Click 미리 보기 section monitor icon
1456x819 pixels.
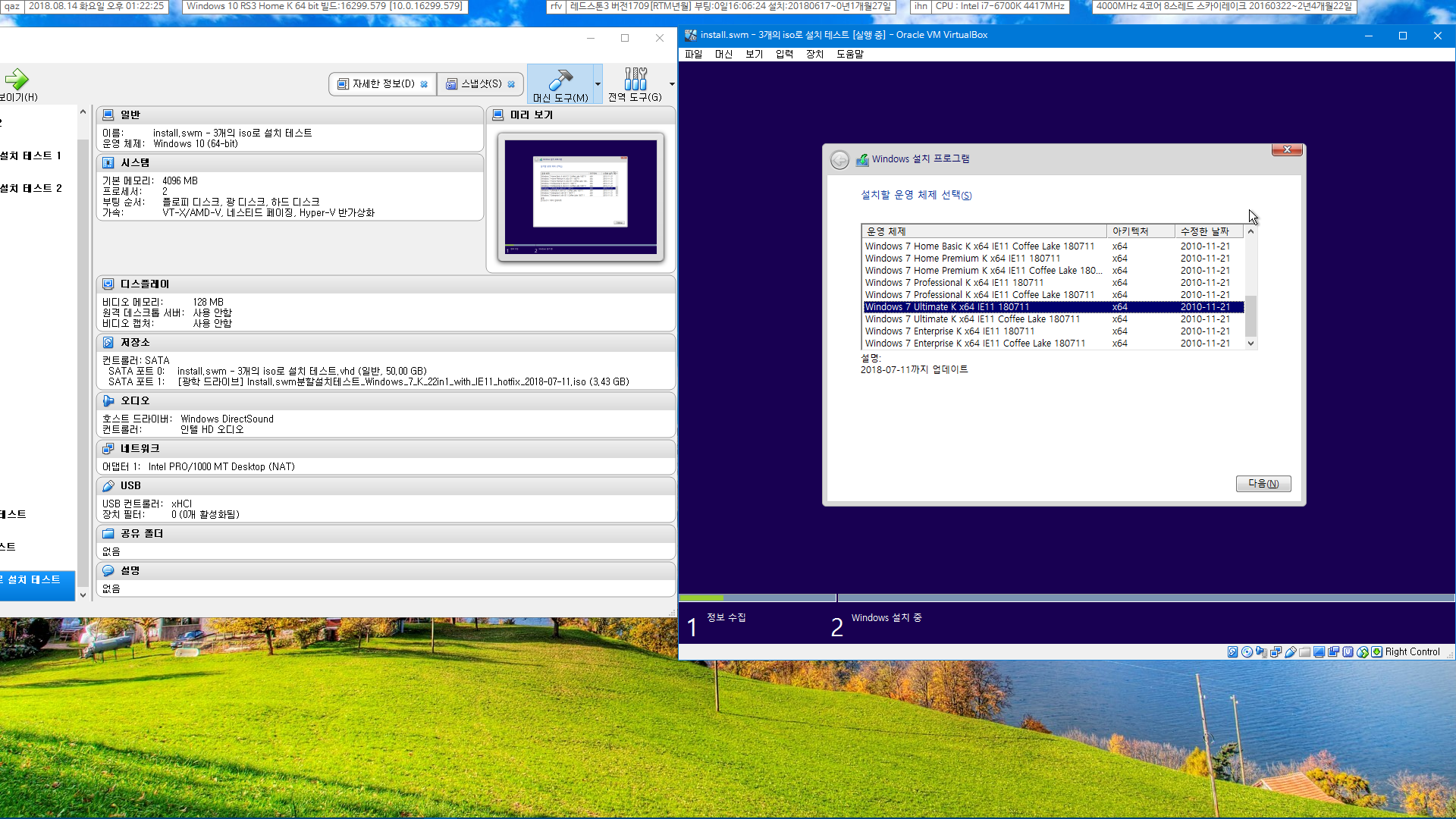tap(498, 115)
